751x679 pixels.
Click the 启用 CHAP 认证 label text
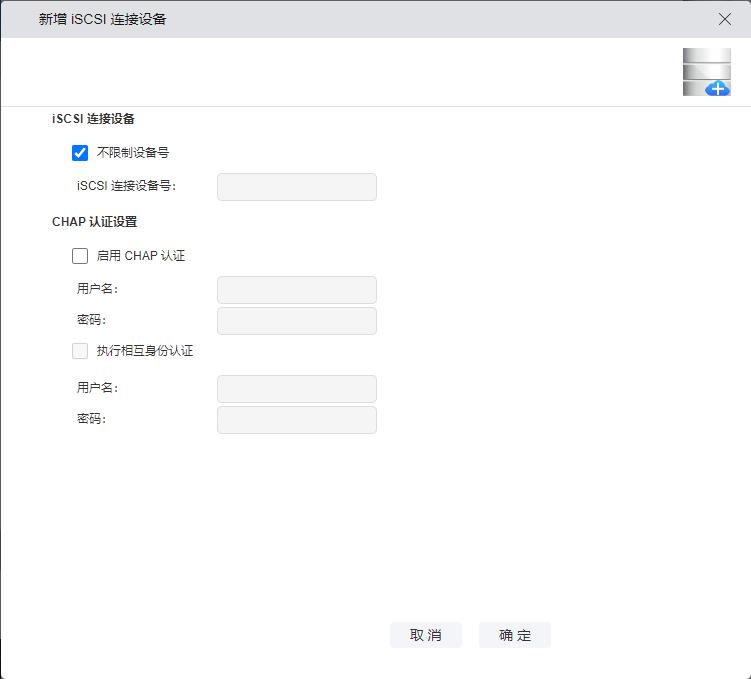point(140,256)
